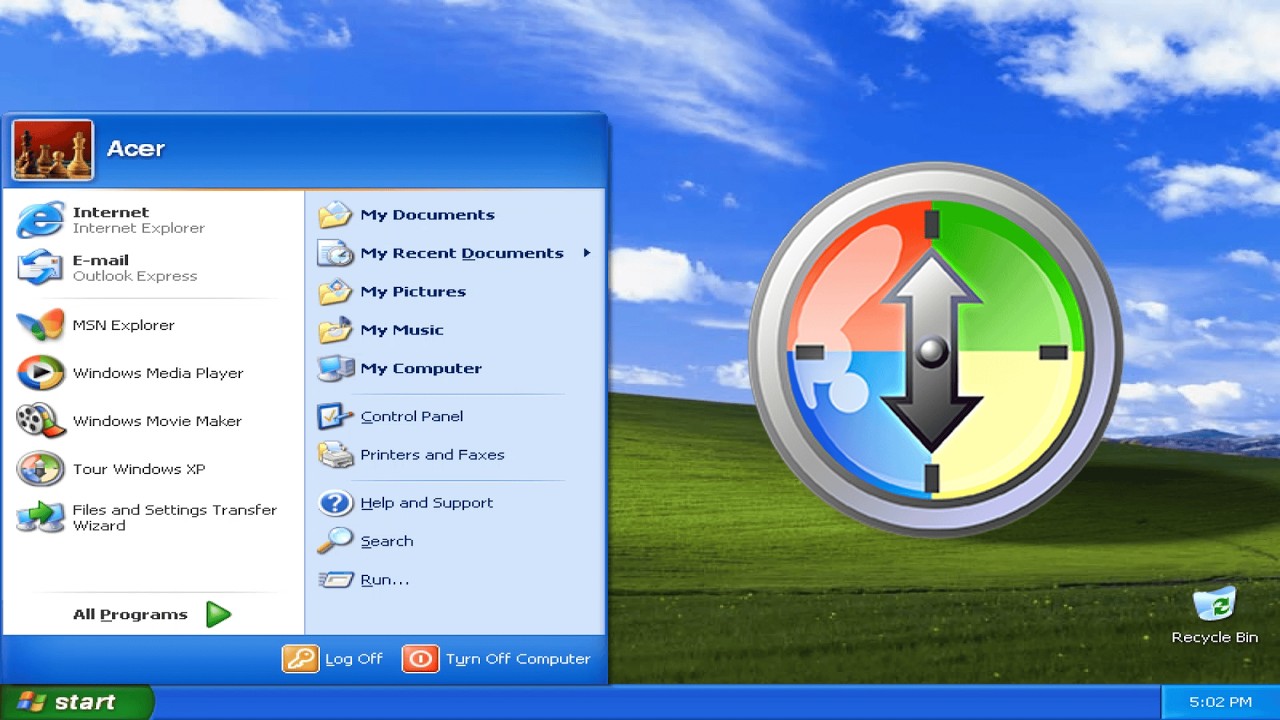
Task: Click the green start button
Action: [76, 702]
